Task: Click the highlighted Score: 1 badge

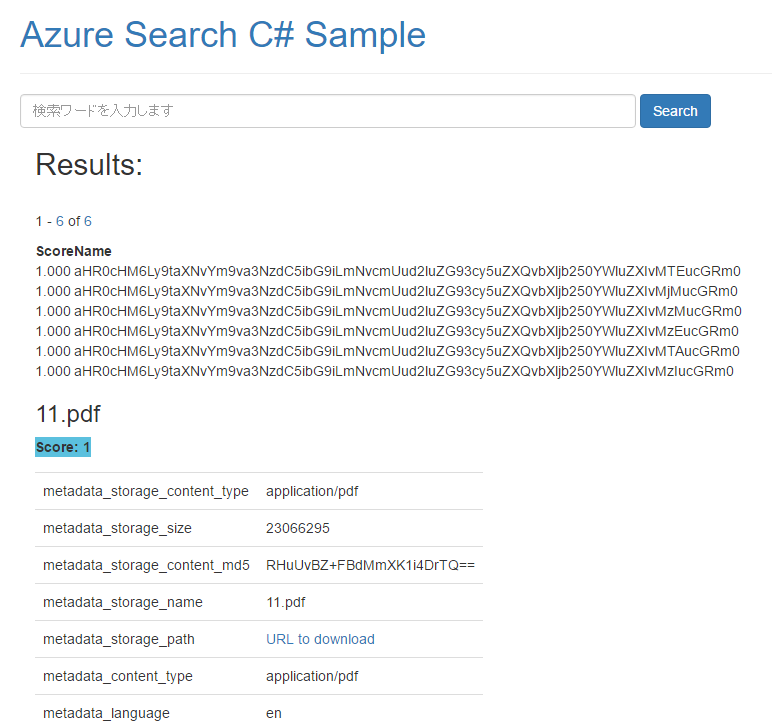Action: click(63, 447)
